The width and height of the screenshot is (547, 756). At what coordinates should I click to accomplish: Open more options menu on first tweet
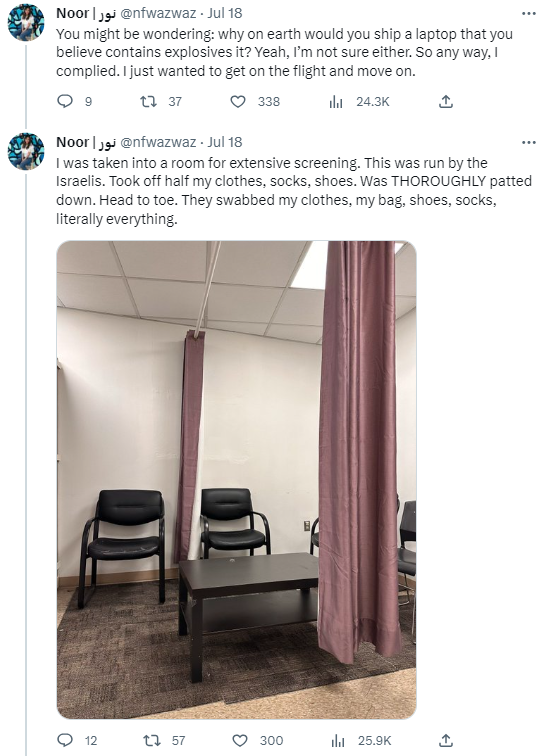pos(529,14)
